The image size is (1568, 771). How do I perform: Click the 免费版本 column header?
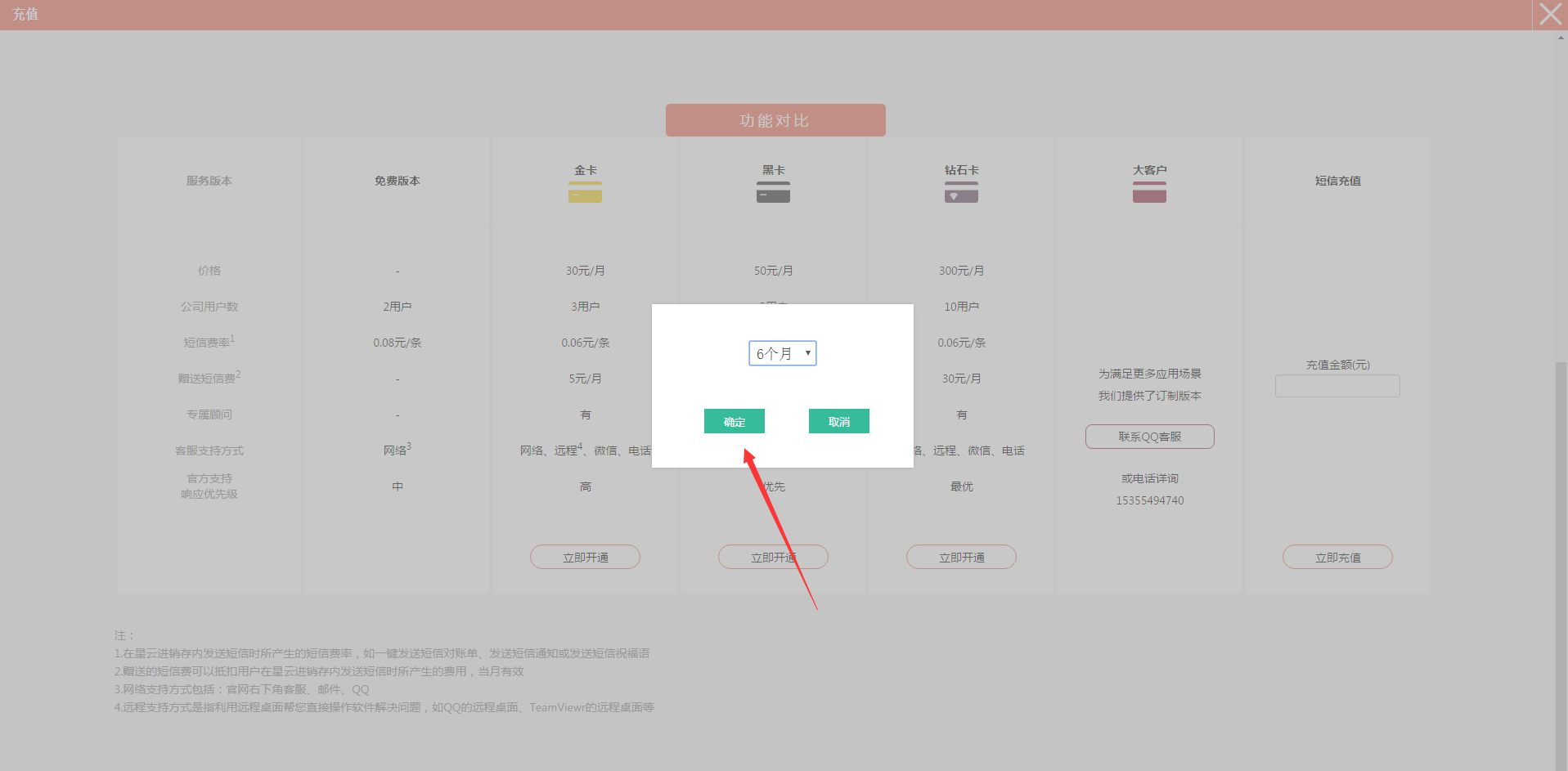click(x=398, y=181)
